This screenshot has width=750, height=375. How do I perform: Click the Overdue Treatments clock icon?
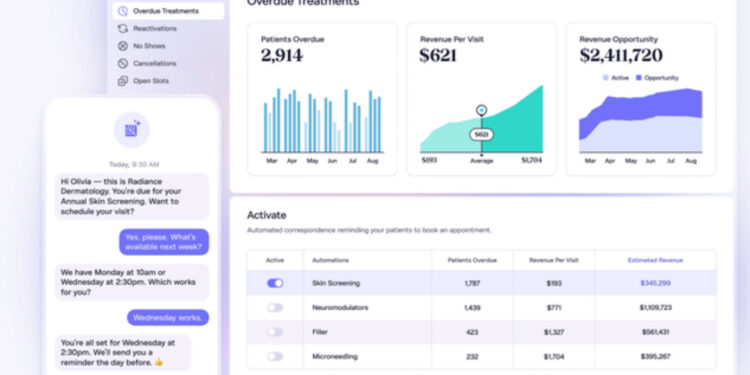(123, 11)
